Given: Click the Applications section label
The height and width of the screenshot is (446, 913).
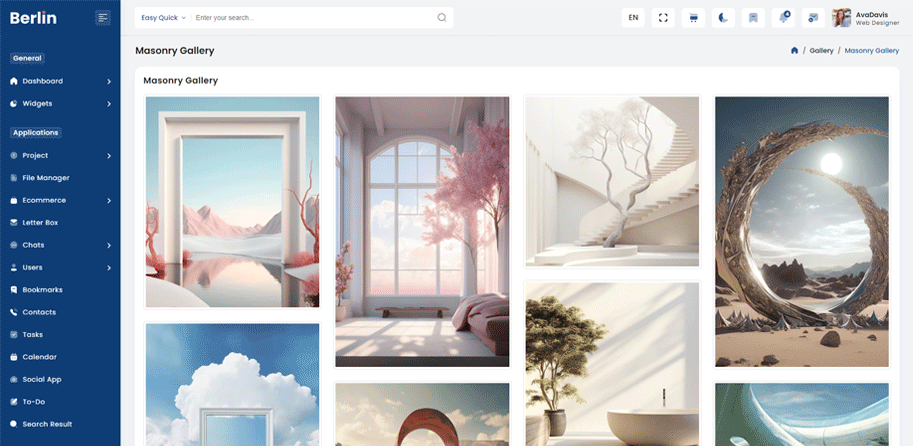Looking at the screenshot, I should coord(36,133).
